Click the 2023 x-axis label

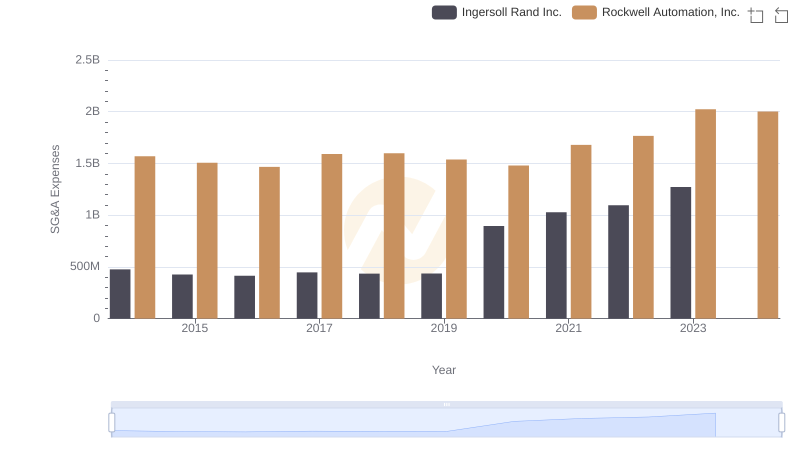pos(693,328)
